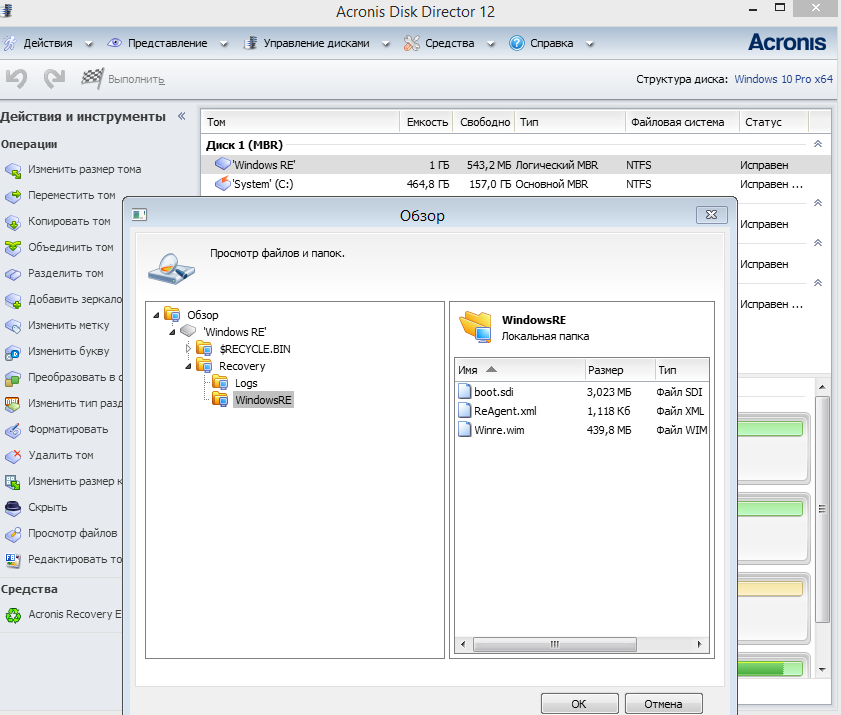
Task: Click the Копировать том icon
Action: (13, 222)
